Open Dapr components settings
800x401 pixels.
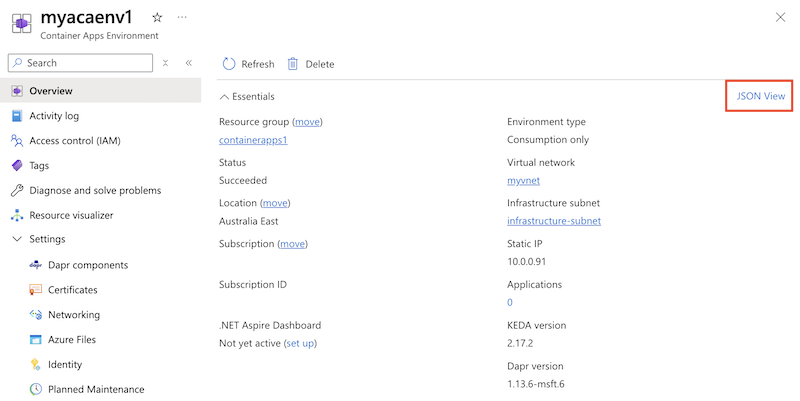(88, 265)
